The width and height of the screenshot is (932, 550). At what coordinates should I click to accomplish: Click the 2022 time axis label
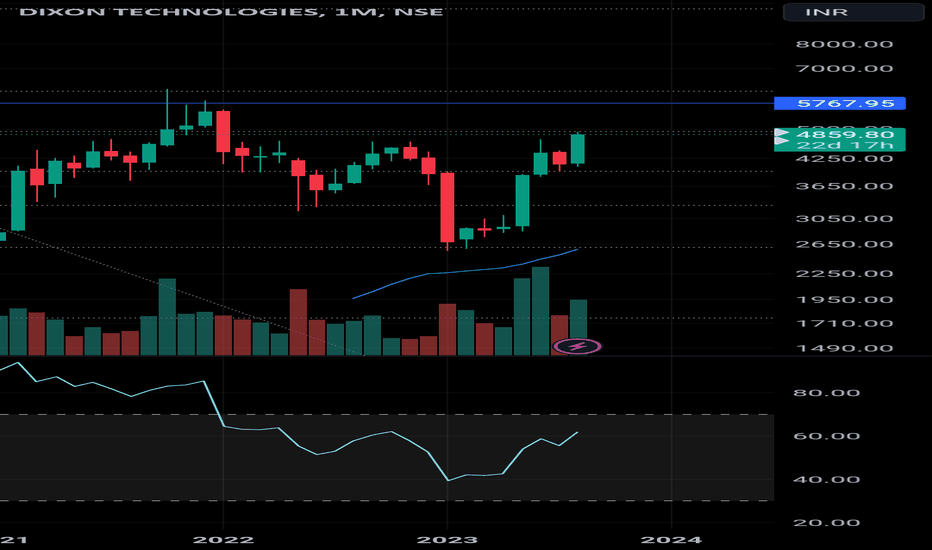[x=223, y=540]
